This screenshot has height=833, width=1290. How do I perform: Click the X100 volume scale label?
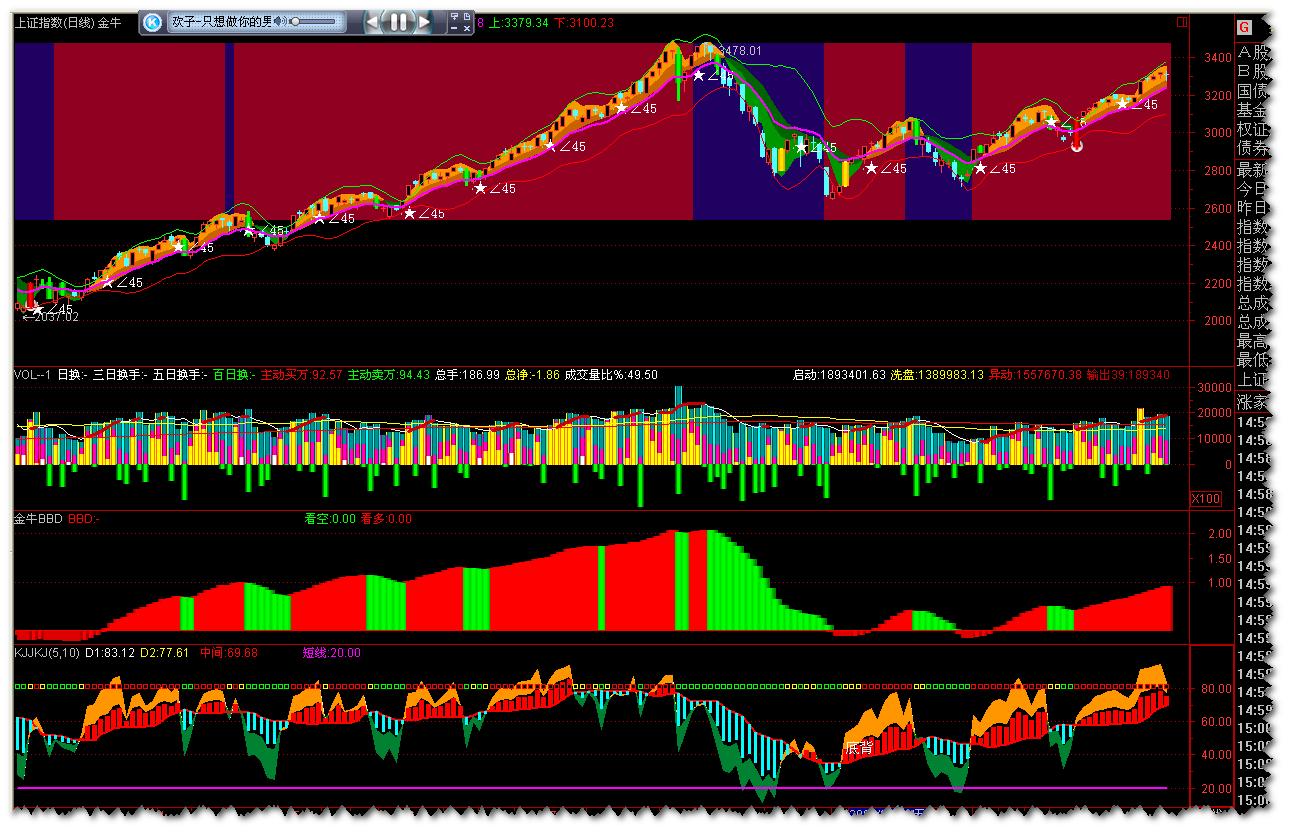click(x=1205, y=498)
